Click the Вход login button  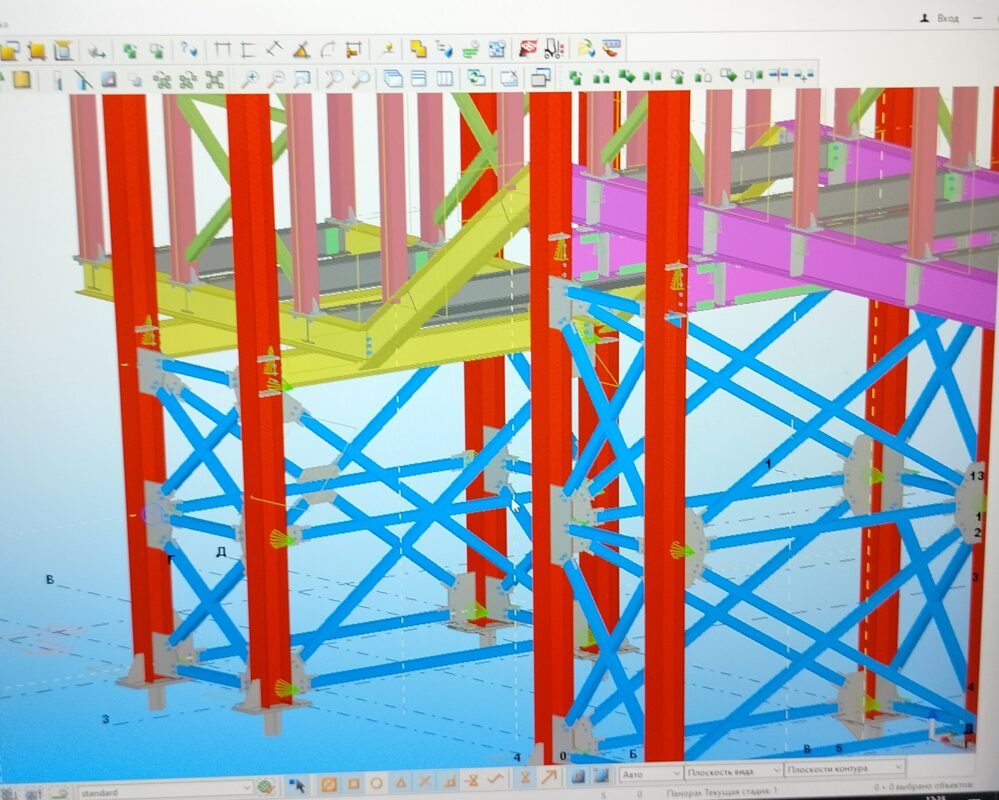(938, 18)
